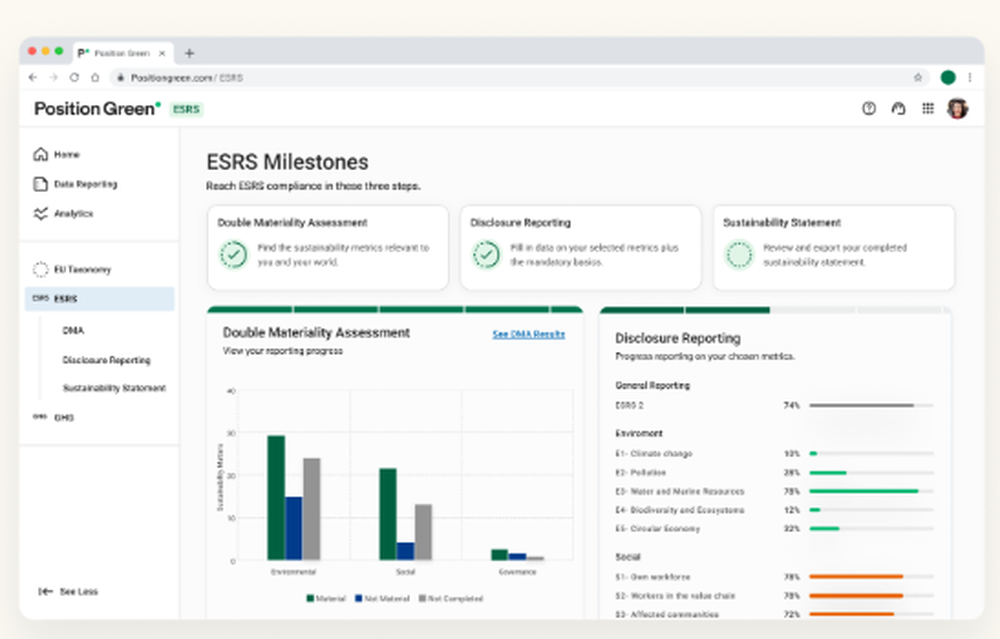Open Data Reporting via its document icon
Screen dimensions: 1000x639
coord(40,184)
